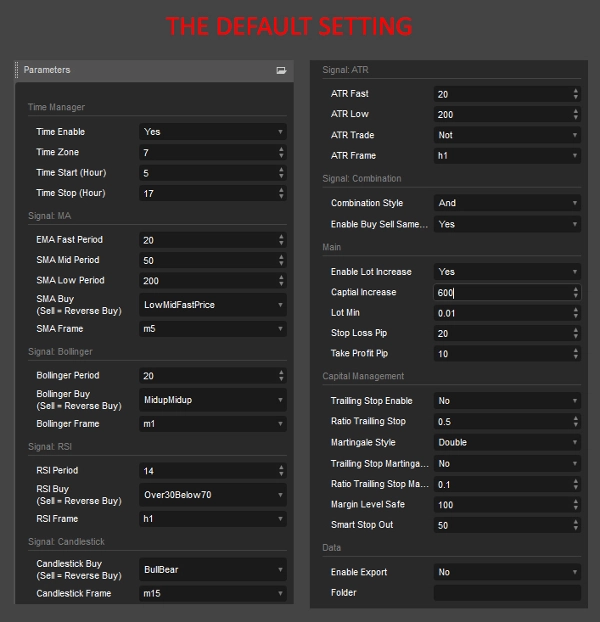Open the Martingale Style Double dropdown
The image size is (600, 622).
[x=506, y=442]
